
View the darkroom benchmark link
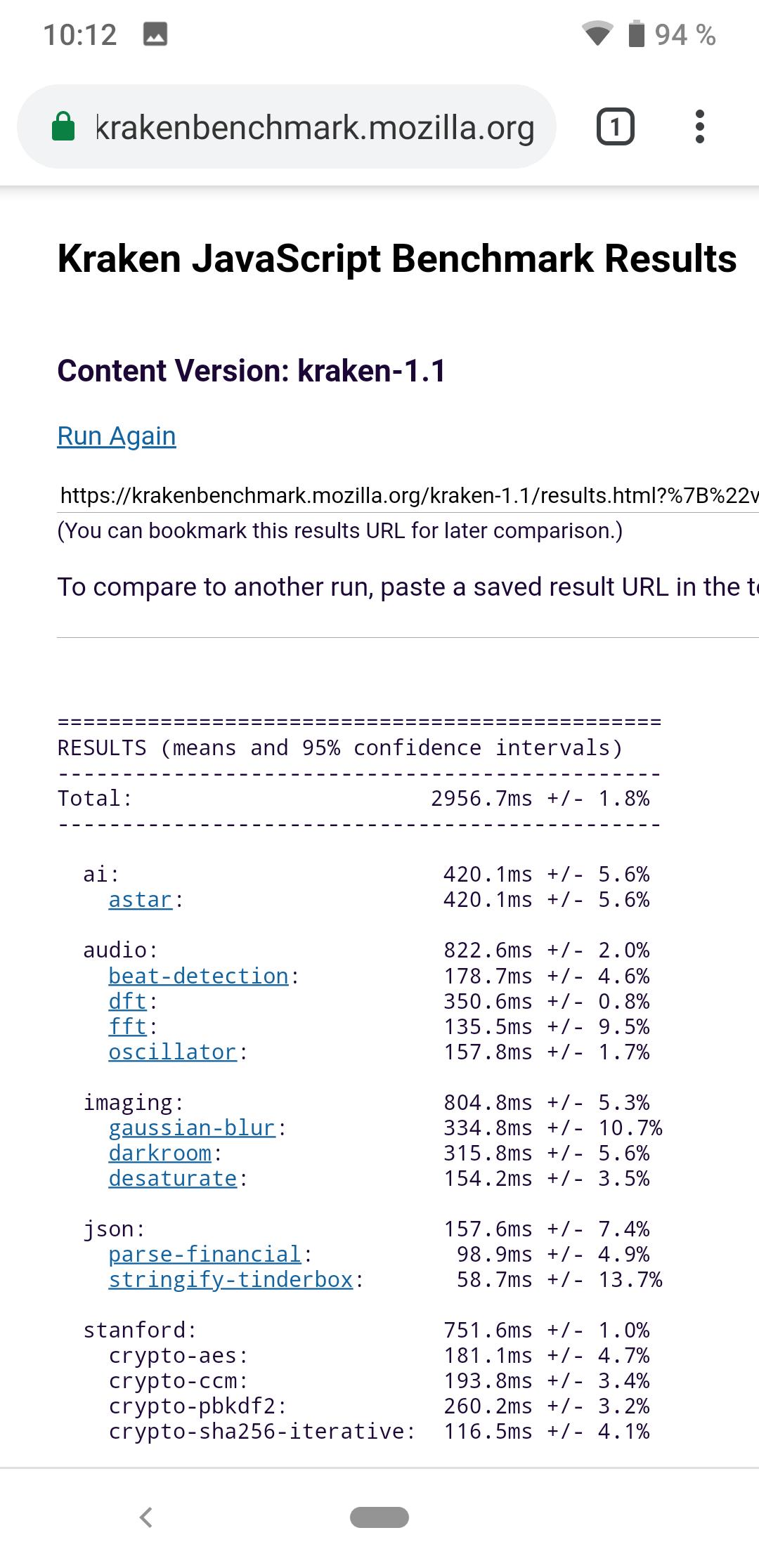click(160, 1153)
